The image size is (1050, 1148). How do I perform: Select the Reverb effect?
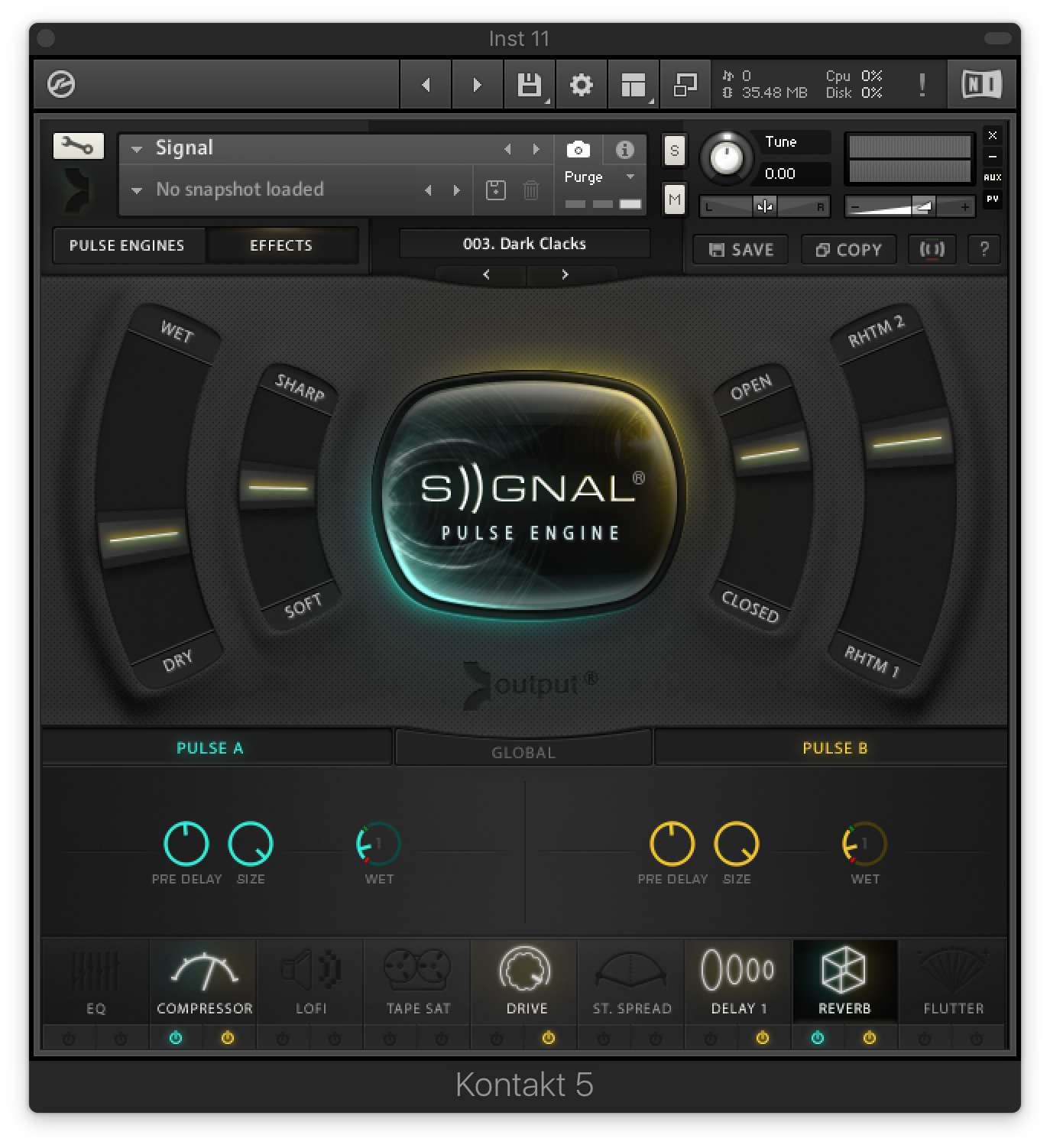844,981
